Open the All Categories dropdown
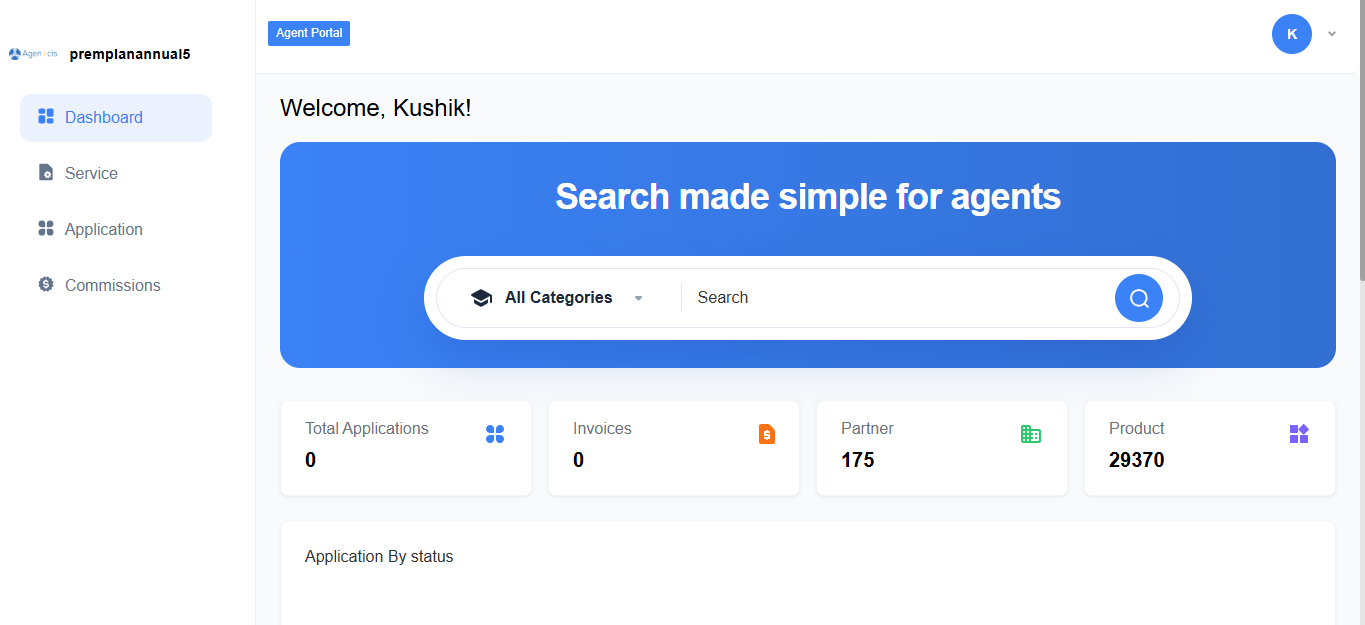Image resolution: width=1365 pixels, height=625 pixels. (558, 298)
